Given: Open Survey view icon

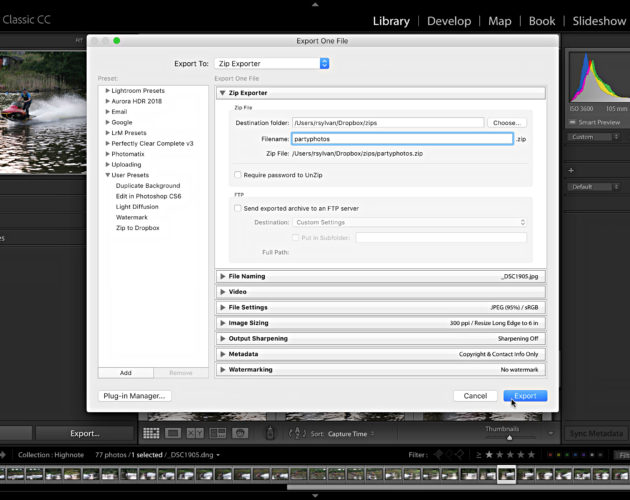Looking at the screenshot, I should pos(218,433).
